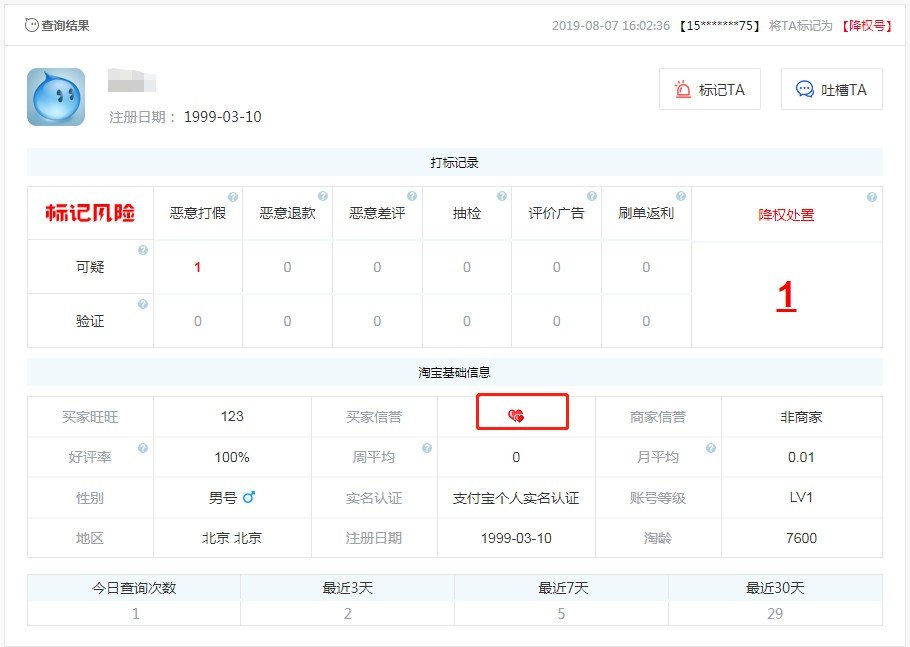910x647 pixels.
Task: Click the blue male gender symbol
Action: point(249,497)
